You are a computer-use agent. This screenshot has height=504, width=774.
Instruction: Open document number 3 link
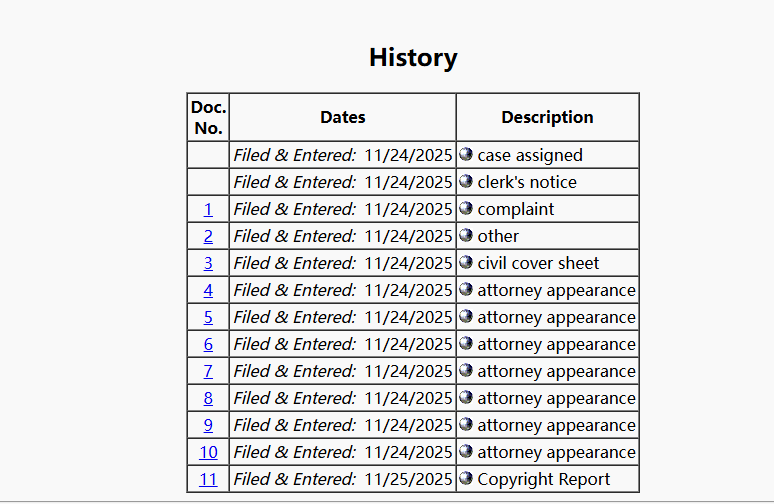click(208, 264)
